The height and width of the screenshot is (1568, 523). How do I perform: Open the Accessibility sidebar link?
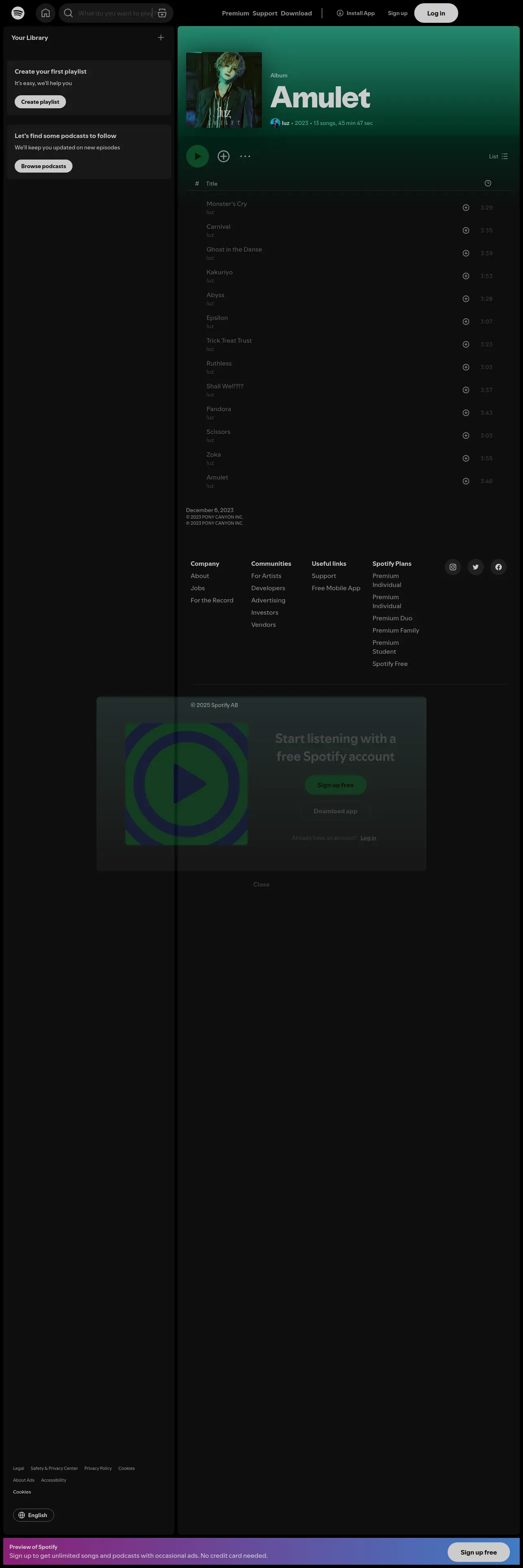pos(54,1480)
